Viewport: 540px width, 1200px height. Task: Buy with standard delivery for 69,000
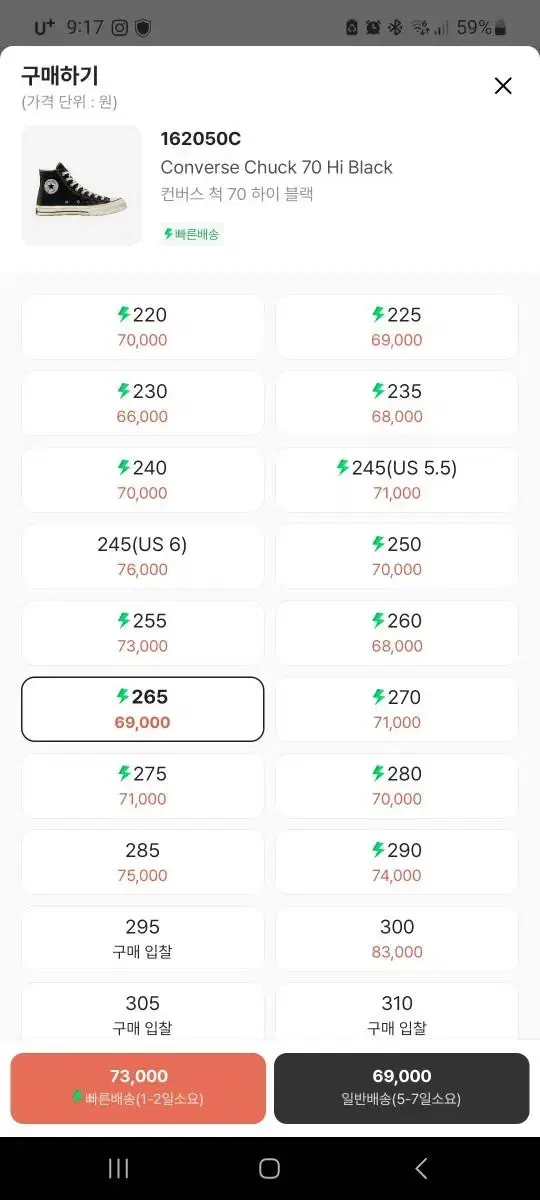click(402, 1088)
